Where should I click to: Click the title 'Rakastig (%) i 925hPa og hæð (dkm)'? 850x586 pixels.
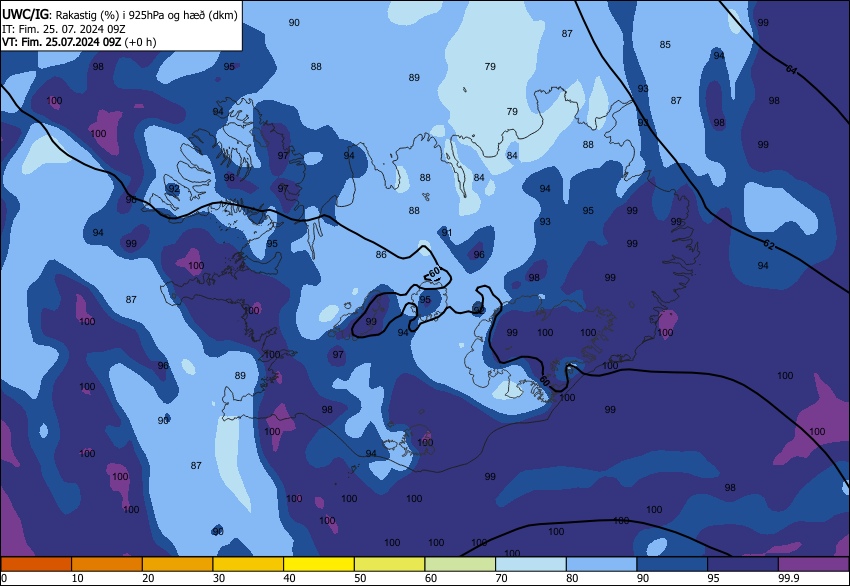tap(146, 15)
